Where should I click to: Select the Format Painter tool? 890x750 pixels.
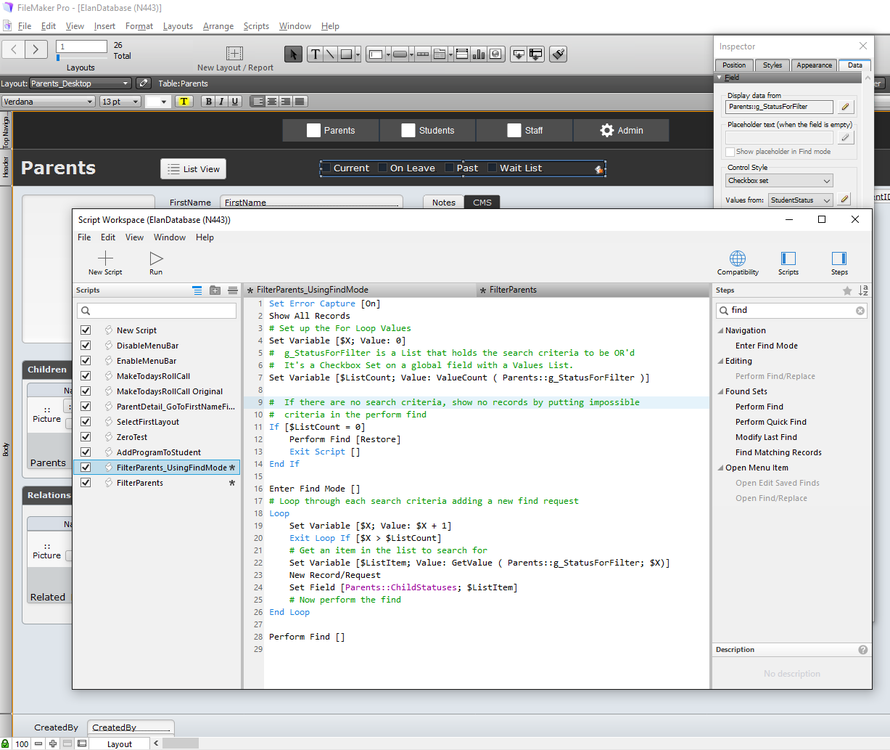click(559, 55)
